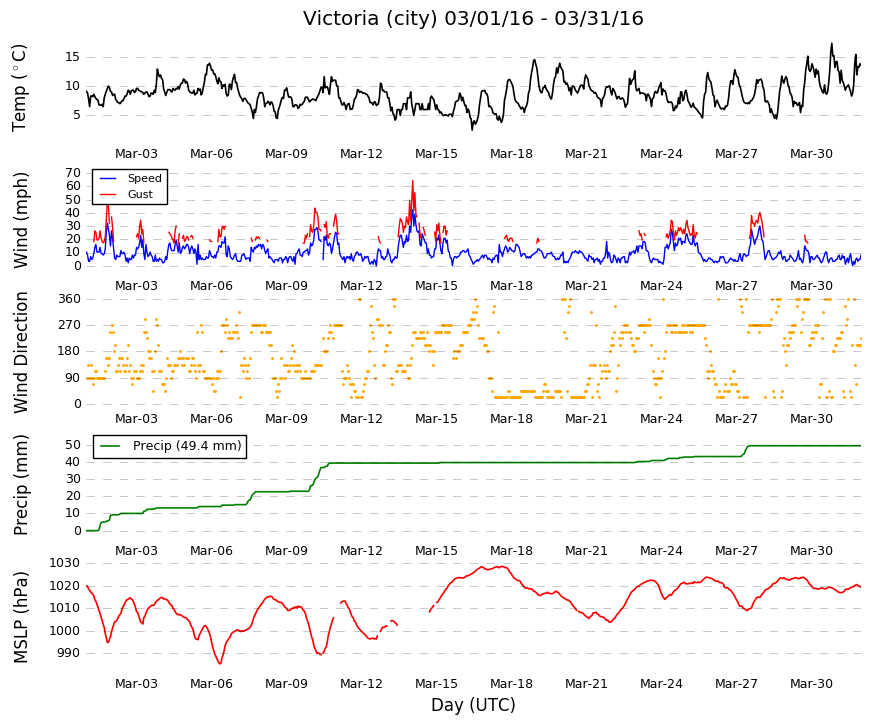The image size is (871, 725).
Task: Click the "Day (UTC)" x-axis label
Action: [473, 705]
